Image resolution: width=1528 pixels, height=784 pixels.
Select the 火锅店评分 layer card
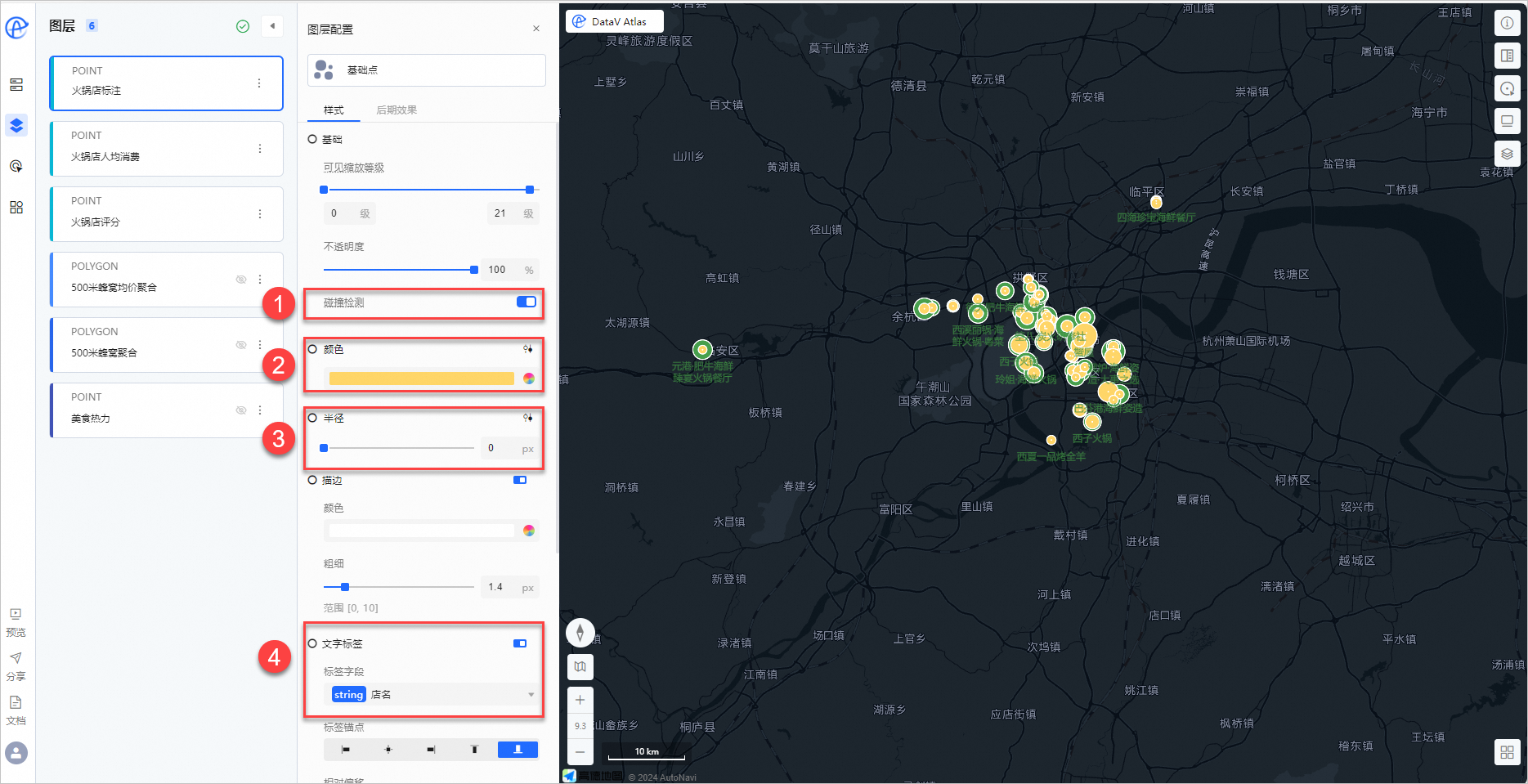click(x=166, y=214)
